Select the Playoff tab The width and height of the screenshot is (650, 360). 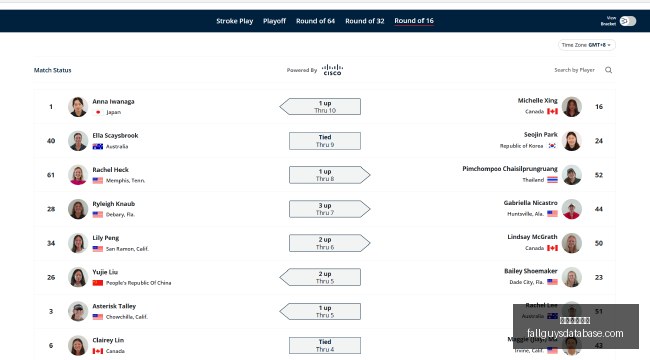(274, 21)
